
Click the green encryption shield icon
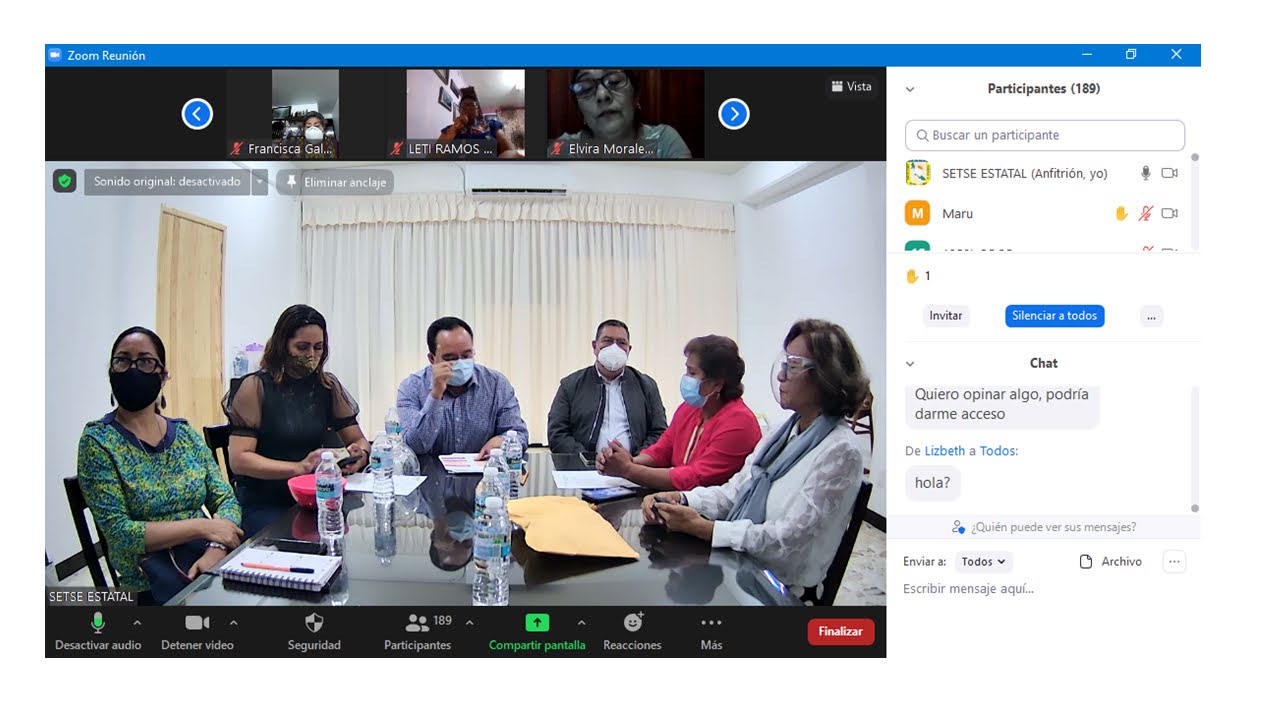tap(65, 181)
